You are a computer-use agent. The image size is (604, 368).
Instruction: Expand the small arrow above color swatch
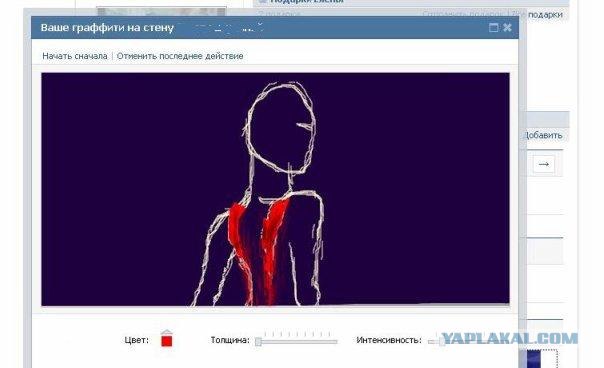[167, 332]
